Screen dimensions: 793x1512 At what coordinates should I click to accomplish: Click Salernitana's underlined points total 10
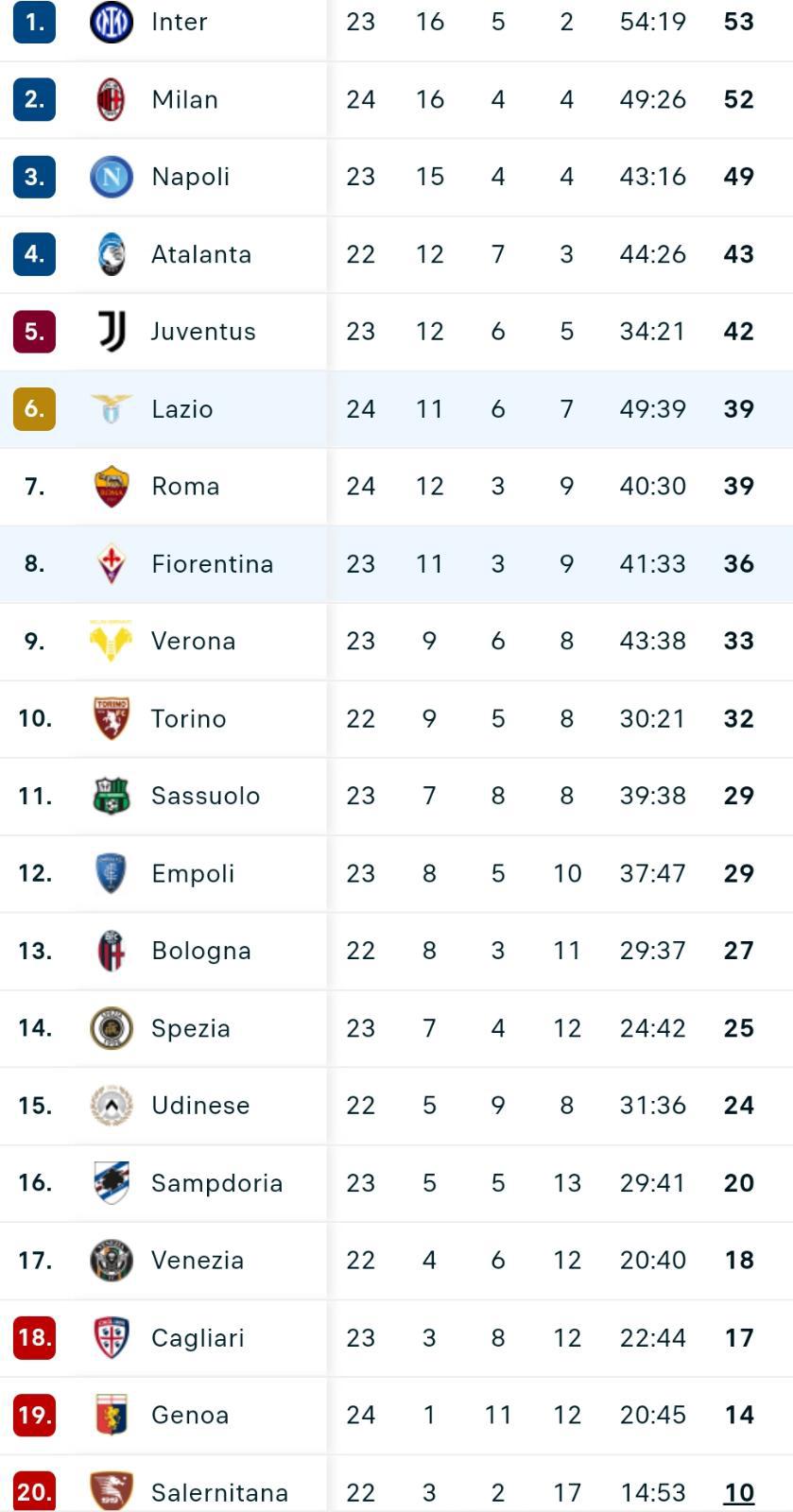pyautogui.click(x=739, y=1493)
